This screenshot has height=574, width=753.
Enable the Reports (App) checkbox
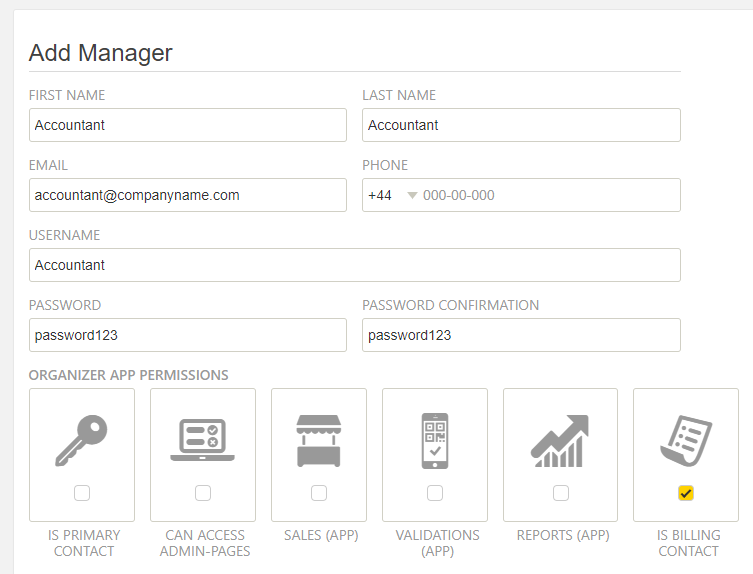tap(561, 493)
